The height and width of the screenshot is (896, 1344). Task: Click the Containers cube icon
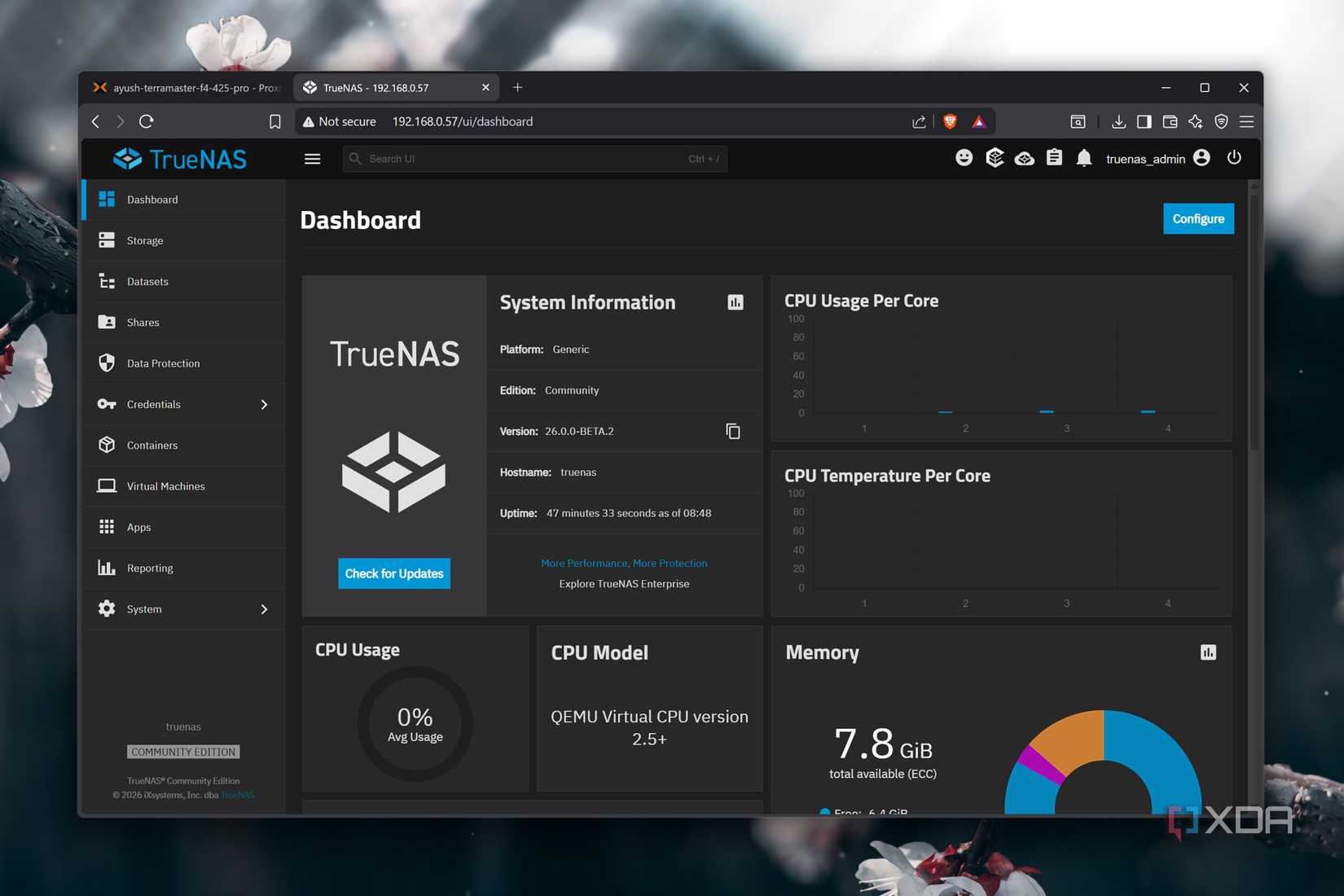coord(107,445)
